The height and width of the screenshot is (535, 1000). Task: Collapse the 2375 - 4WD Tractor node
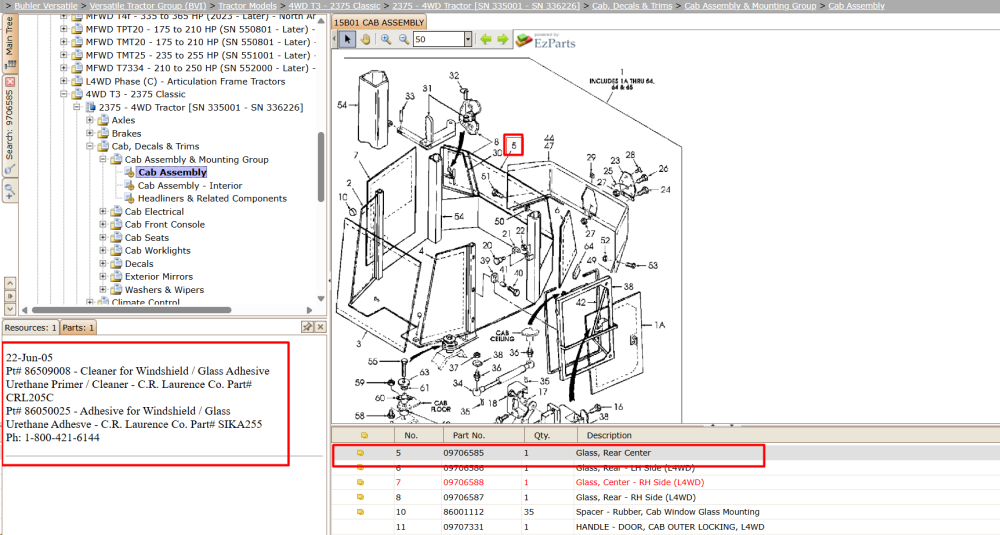(77, 107)
